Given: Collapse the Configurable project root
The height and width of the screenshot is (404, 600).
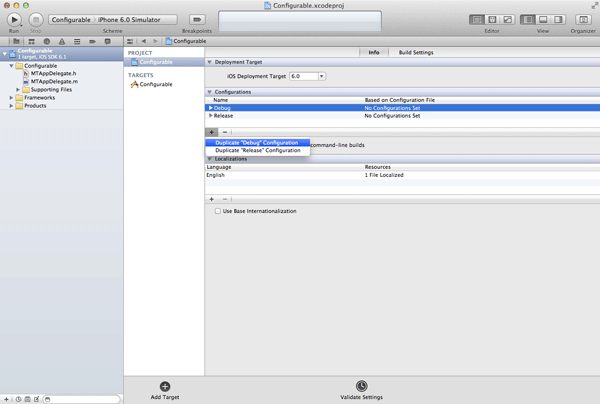Looking at the screenshot, I should point(5,54).
